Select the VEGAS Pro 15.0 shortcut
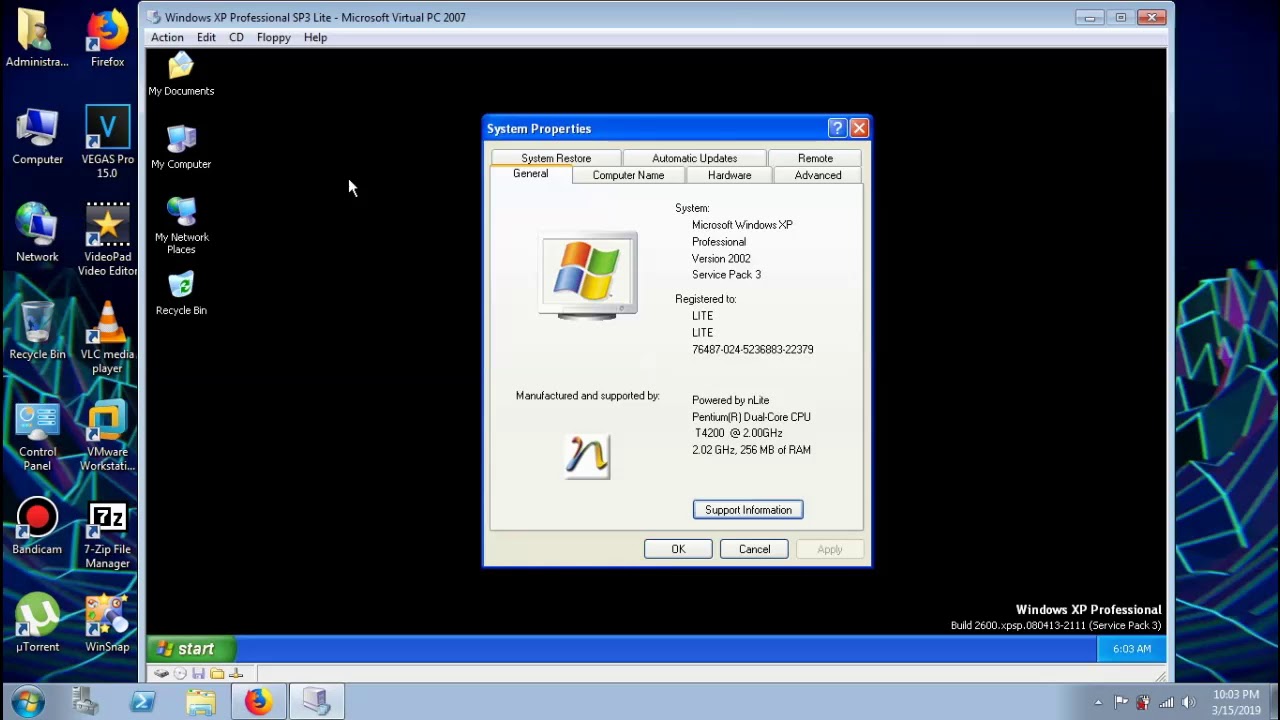Image resolution: width=1280 pixels, height=720 pixels. click(107, 142)
